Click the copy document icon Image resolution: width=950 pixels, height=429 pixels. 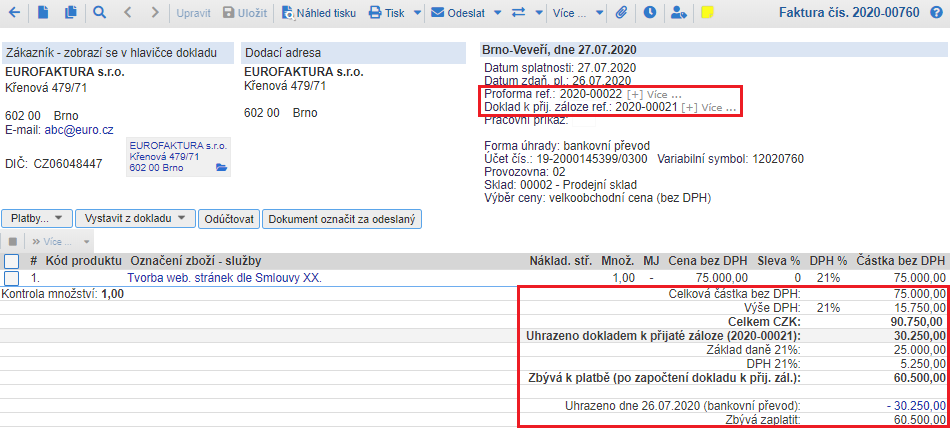coord(70,13)
